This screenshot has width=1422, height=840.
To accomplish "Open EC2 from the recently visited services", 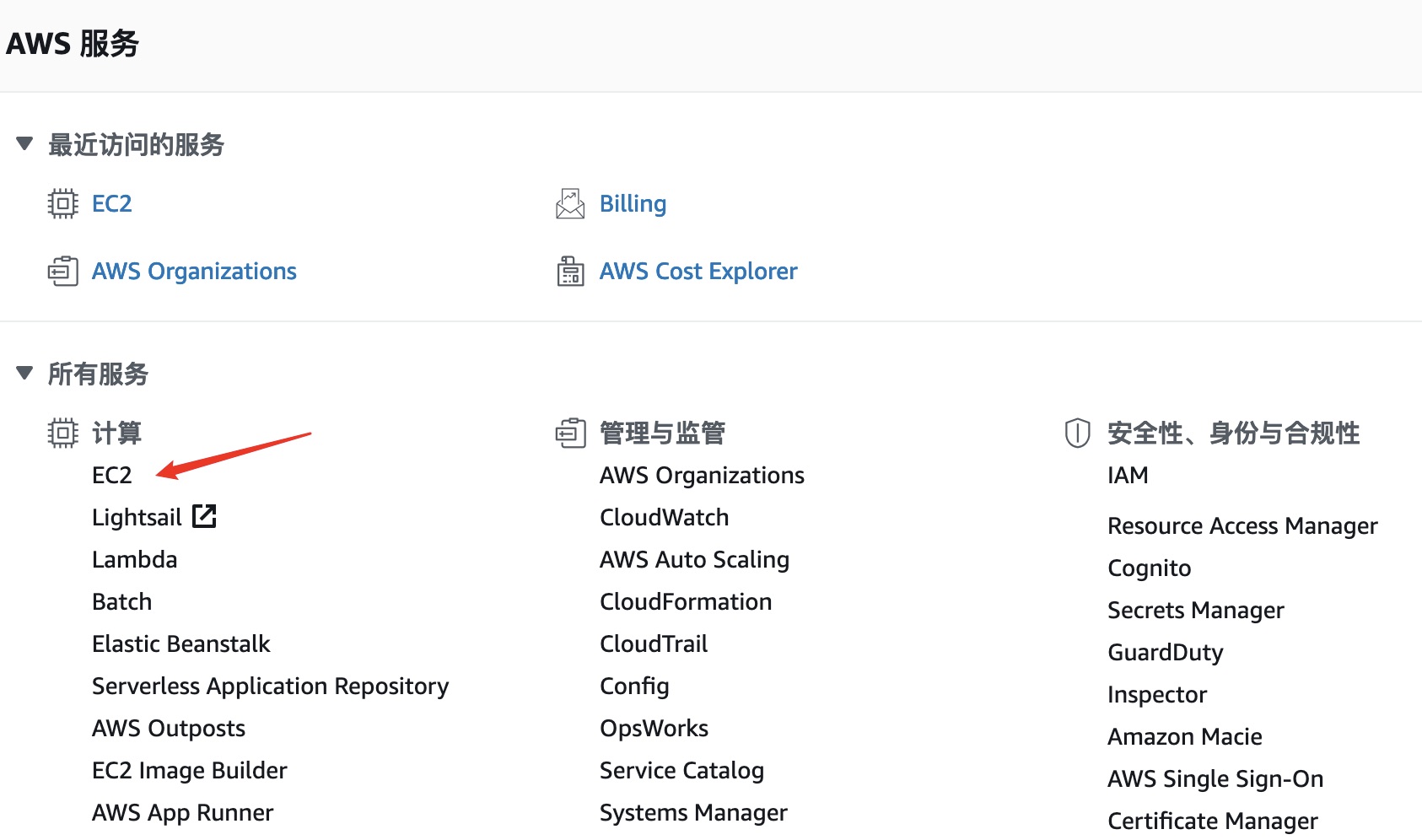I will pyautogui.click(x=112, y=203).
